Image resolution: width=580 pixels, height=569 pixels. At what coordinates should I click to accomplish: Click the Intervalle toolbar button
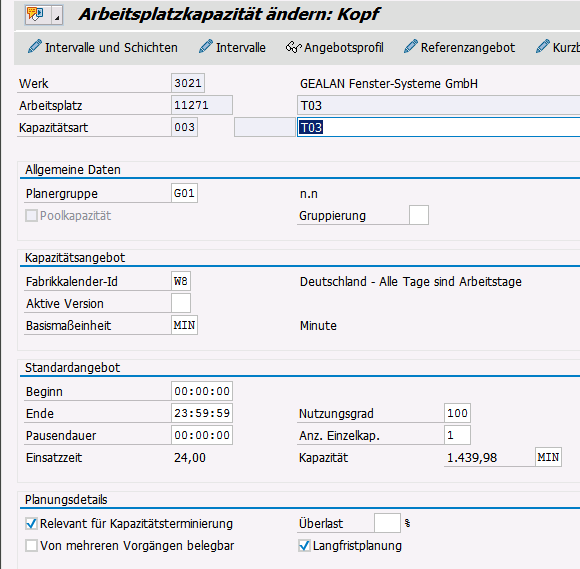tap(232, 48)
